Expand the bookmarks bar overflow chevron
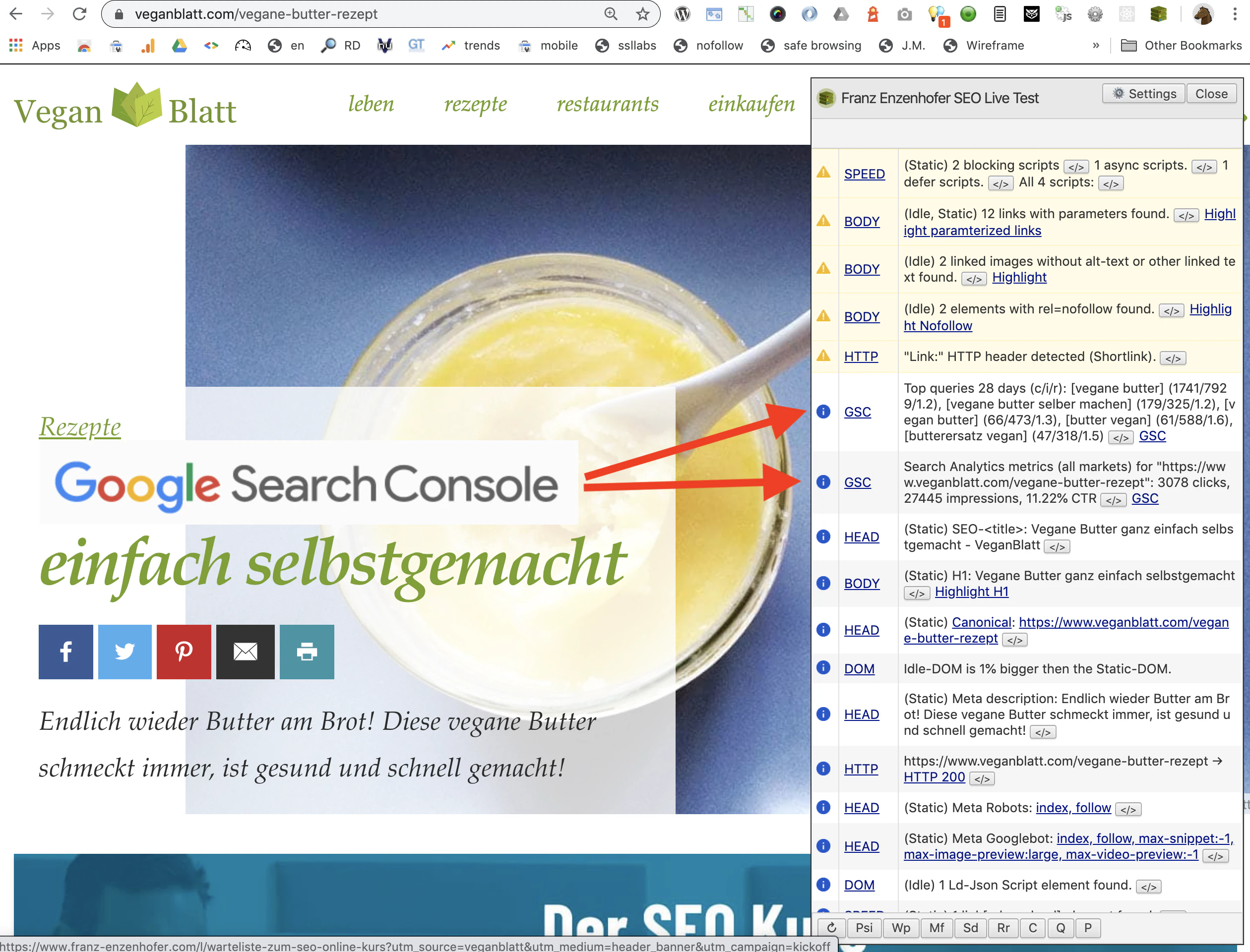Image resolution: width=1250 pixels, height=952 pixels. coord(1096,45)
